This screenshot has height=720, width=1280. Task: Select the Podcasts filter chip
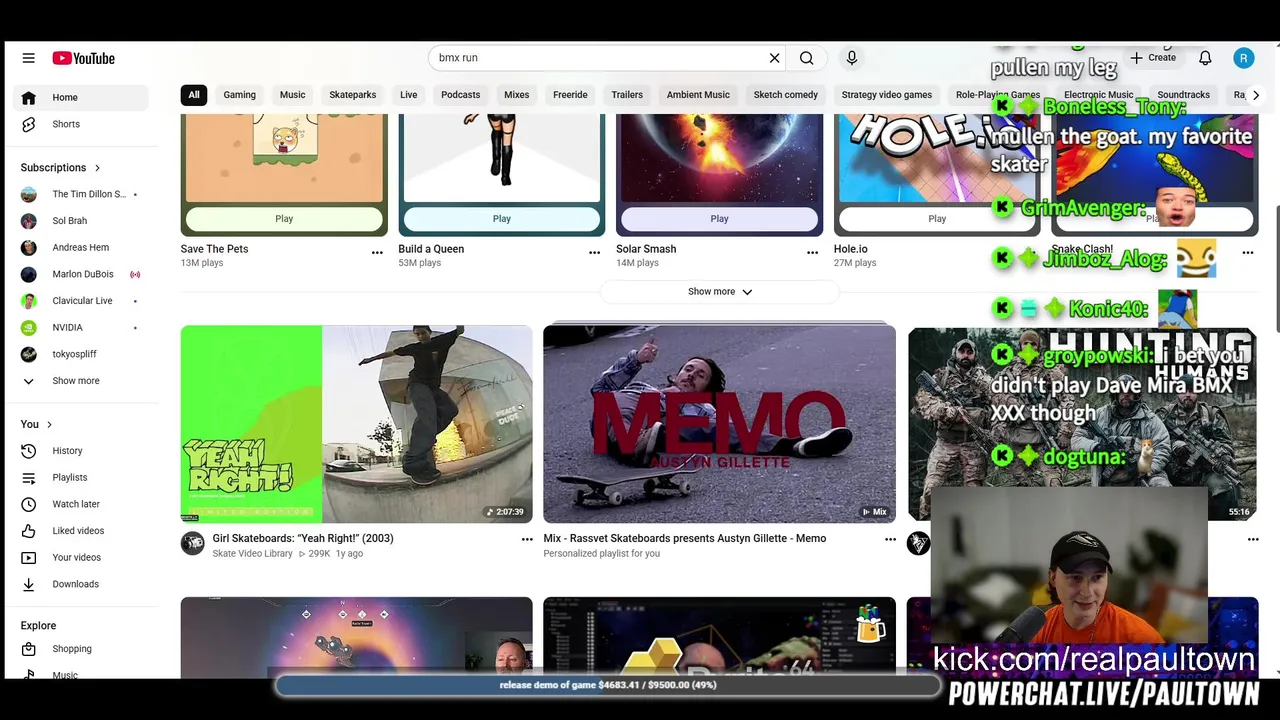click(x=461, y=95)
